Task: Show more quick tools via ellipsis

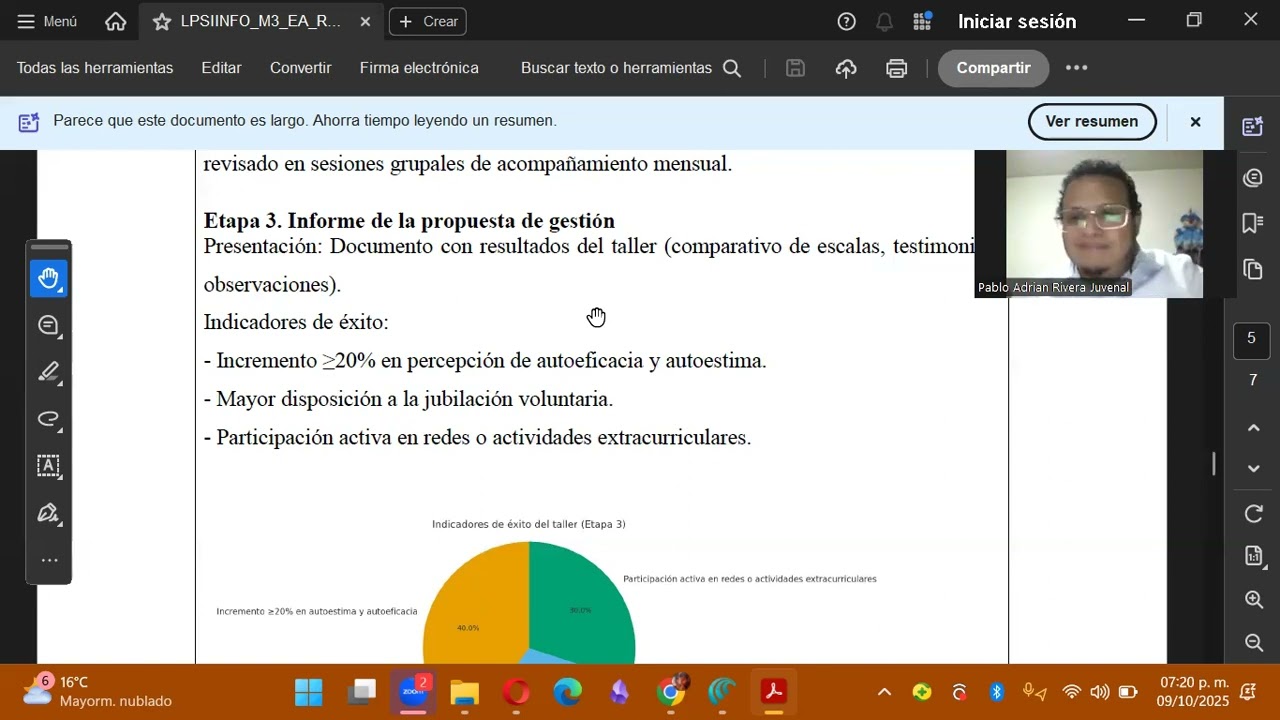Action: coord(49,560)
